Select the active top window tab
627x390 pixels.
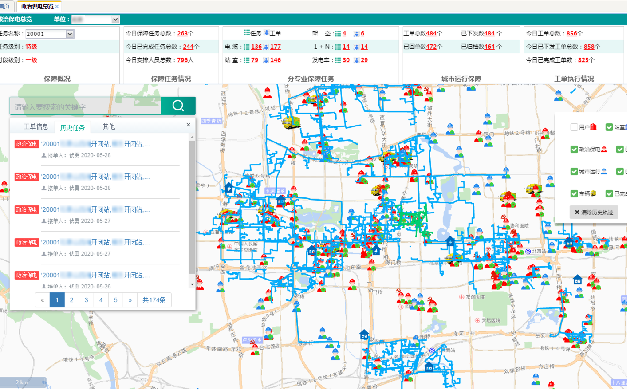pyautogui.click(x=38, y=6)
